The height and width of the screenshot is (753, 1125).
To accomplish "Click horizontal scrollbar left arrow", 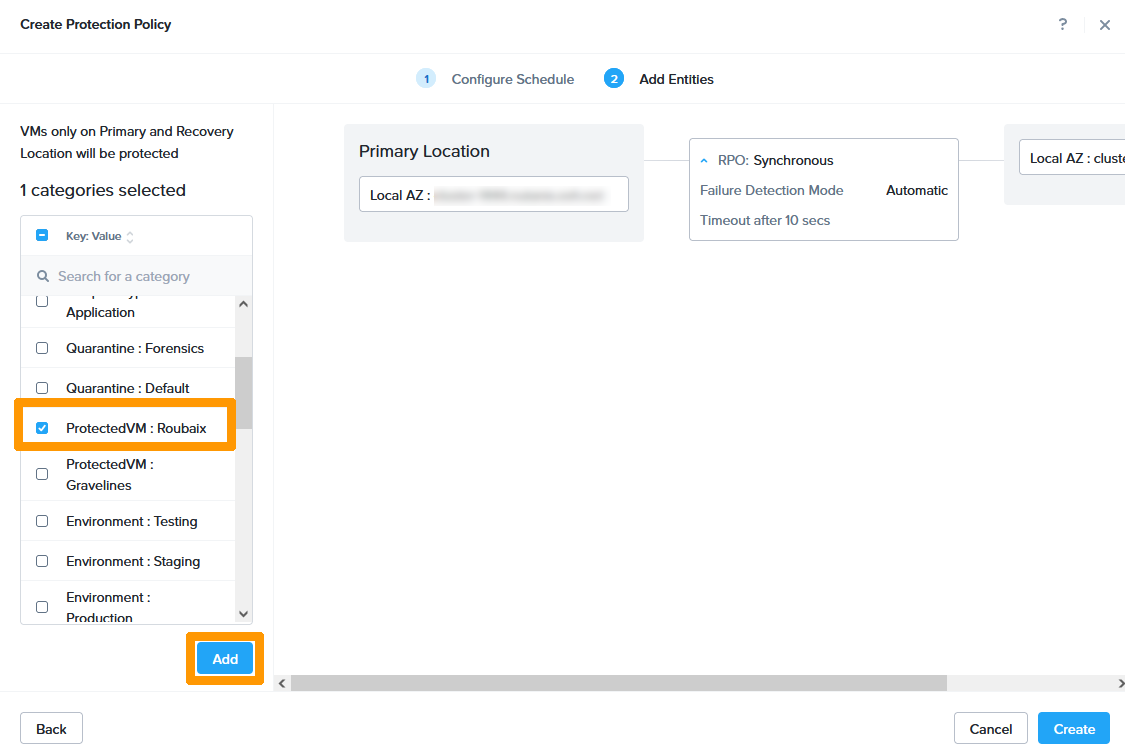I will [282, 683].
